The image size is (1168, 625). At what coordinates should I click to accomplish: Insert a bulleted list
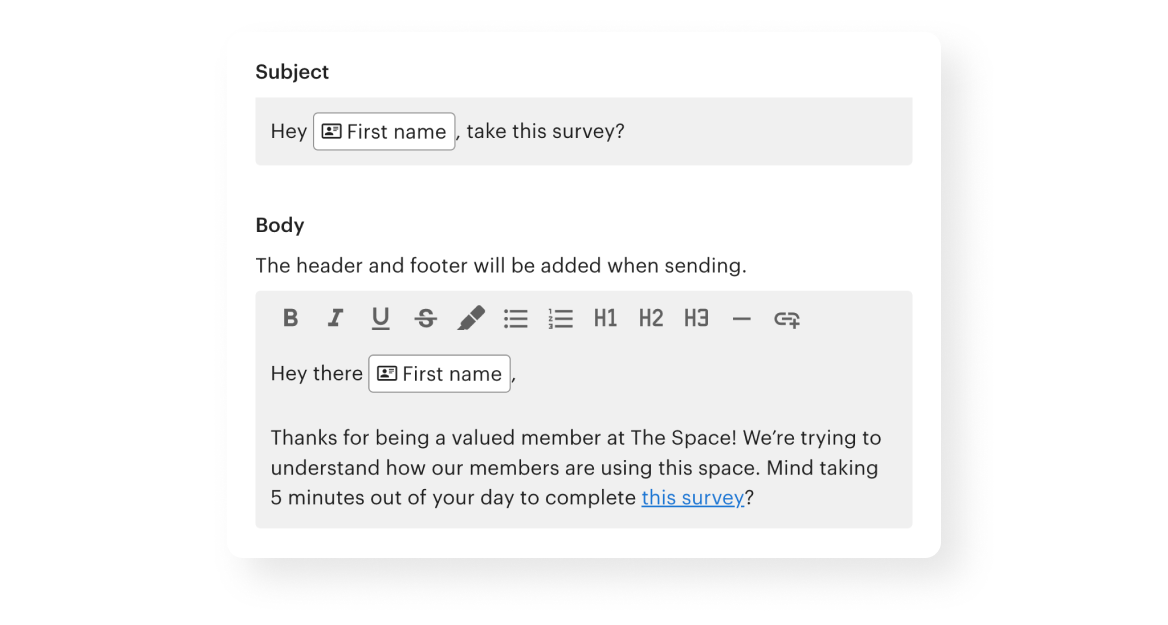click(x=516, y=318)
